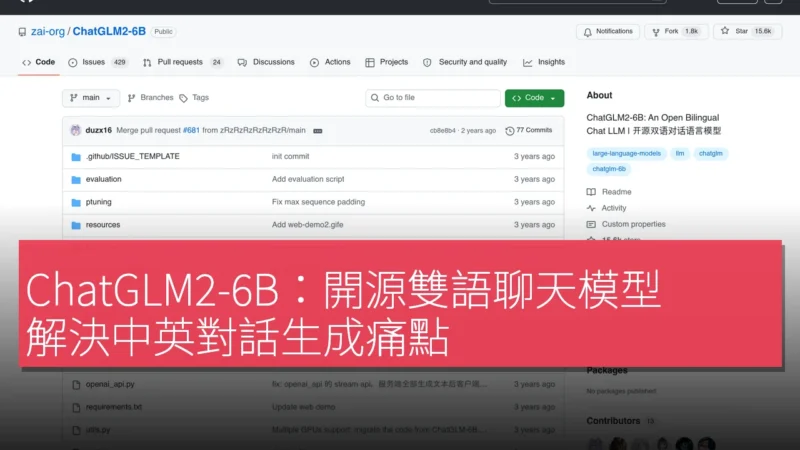Open the utils.py file
The width and height of the screenshot is (800, 450).
[98, 430]
